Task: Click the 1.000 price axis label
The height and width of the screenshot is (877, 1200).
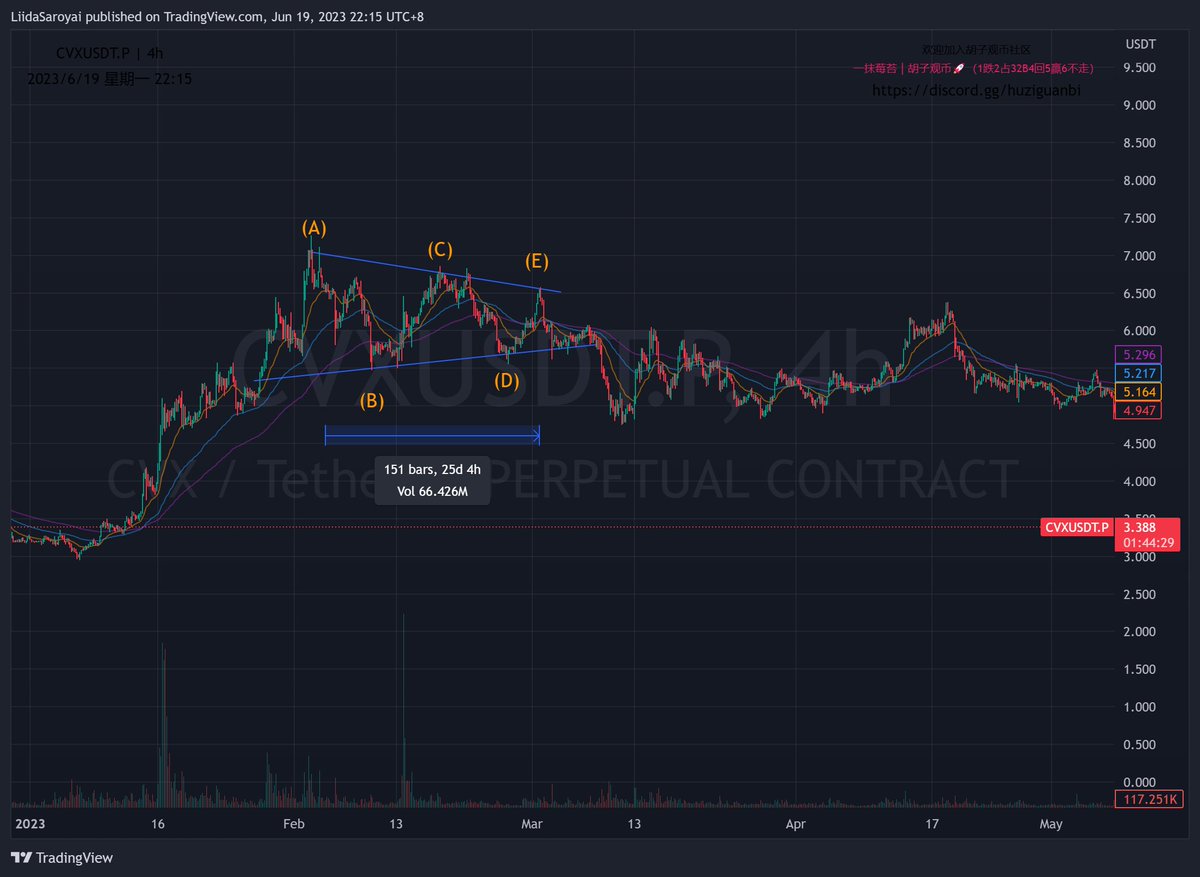Action: pyautogui.click(x=1140, y=707)
